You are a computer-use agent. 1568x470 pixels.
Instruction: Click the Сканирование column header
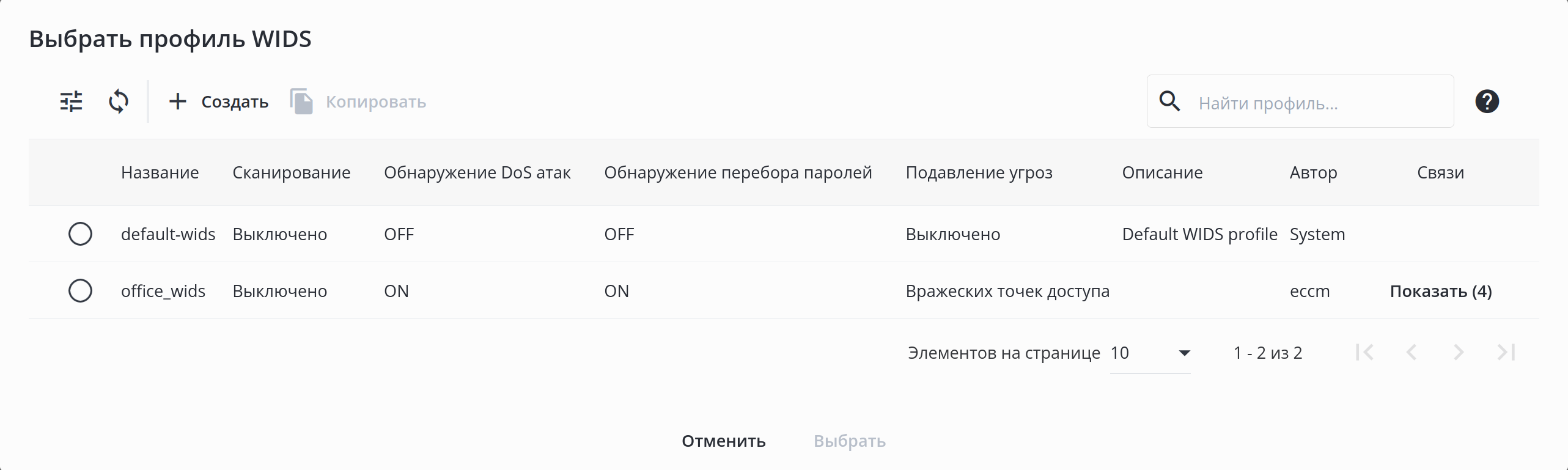click(291, 173)
